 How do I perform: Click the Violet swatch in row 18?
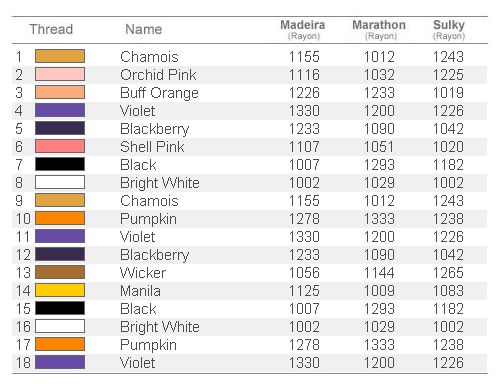click(x=60, y=362)
